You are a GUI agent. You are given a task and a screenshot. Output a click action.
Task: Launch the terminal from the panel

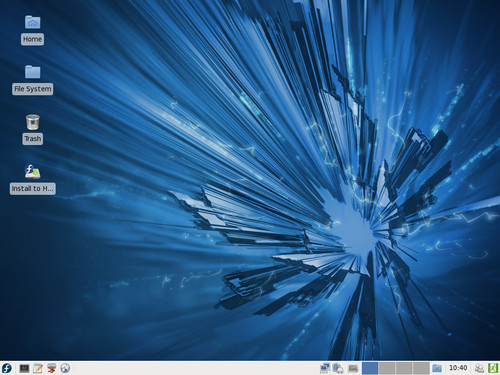[24, 368]
